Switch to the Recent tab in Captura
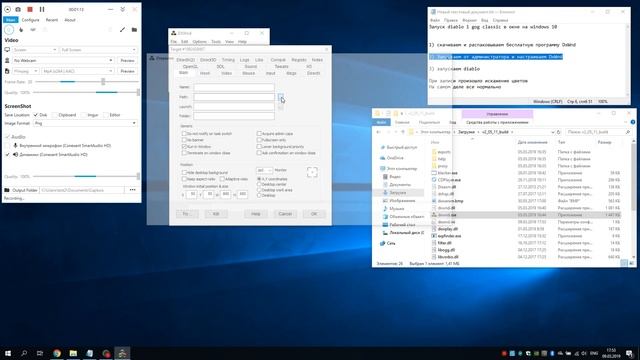 pyautogui.click(x=52, y=20)
